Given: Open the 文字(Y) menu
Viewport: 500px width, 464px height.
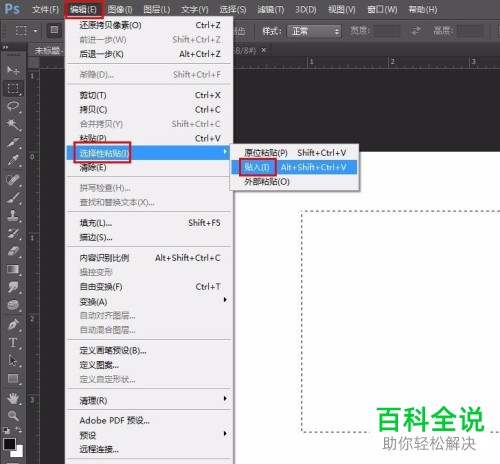Looking at the screenshot, I should (x=194, y=9).
